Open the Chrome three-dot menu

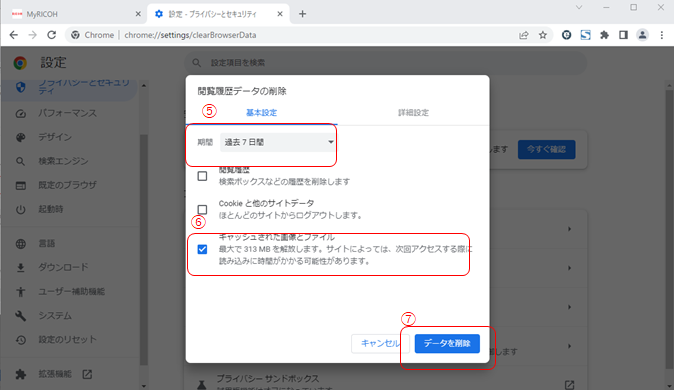point(662,35)
